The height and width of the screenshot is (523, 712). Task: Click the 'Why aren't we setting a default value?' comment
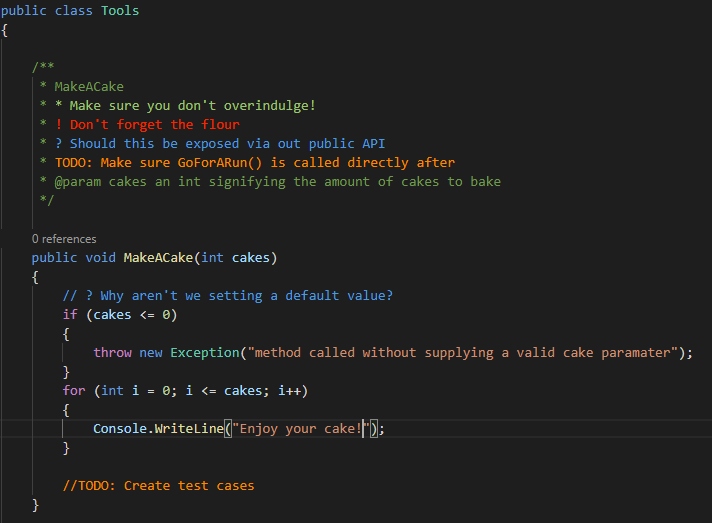click(x=227, y=296)
